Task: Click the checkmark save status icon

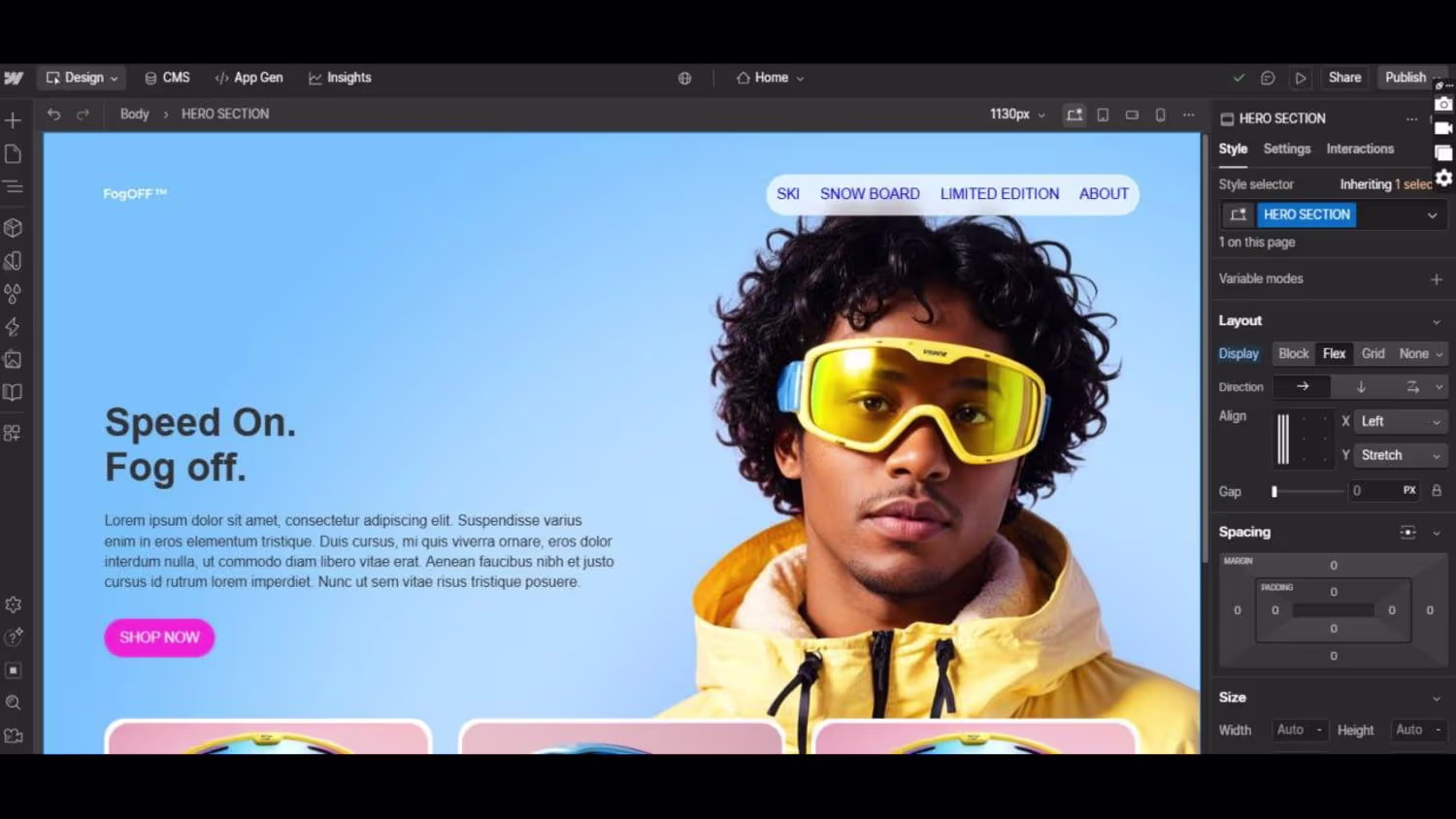Action: [x=1239, y=78]
